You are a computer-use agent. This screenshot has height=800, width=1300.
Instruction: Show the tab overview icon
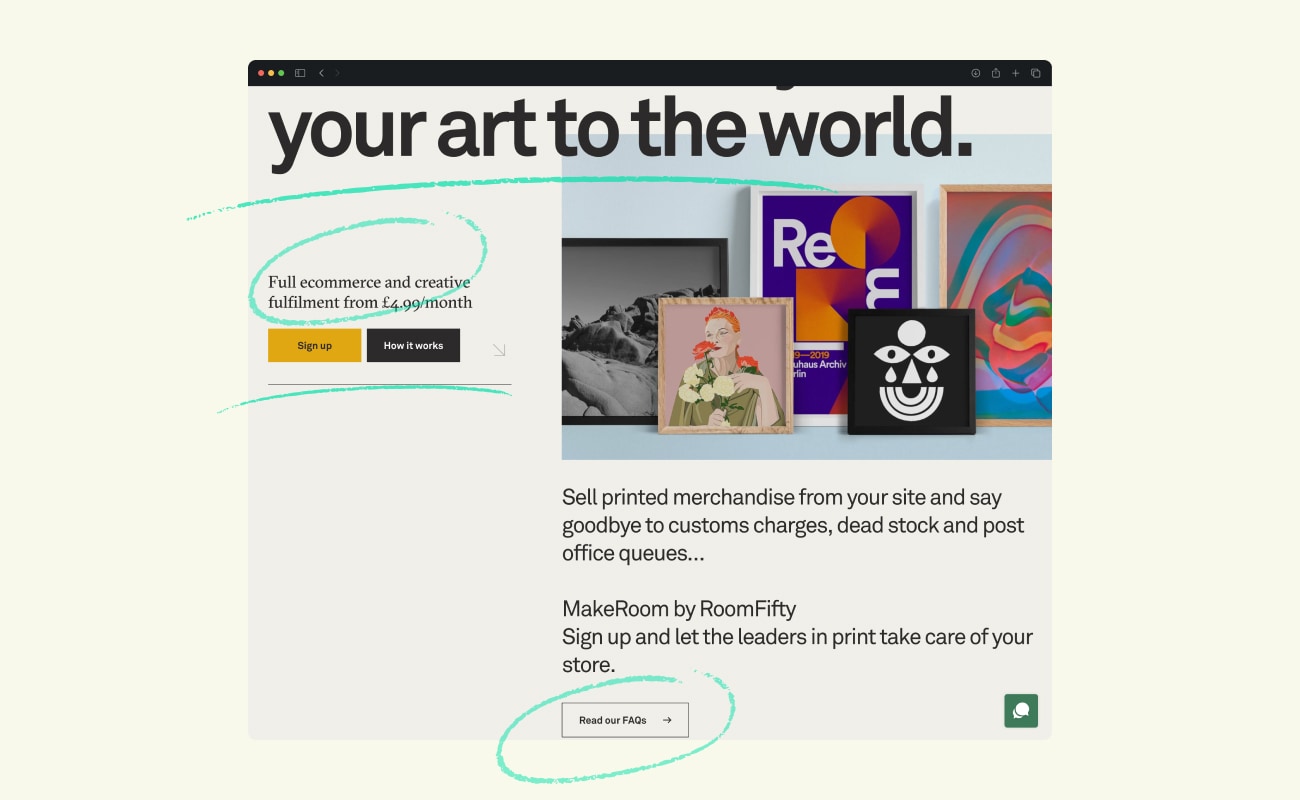pyautogui.click(x=1036, y=73)
